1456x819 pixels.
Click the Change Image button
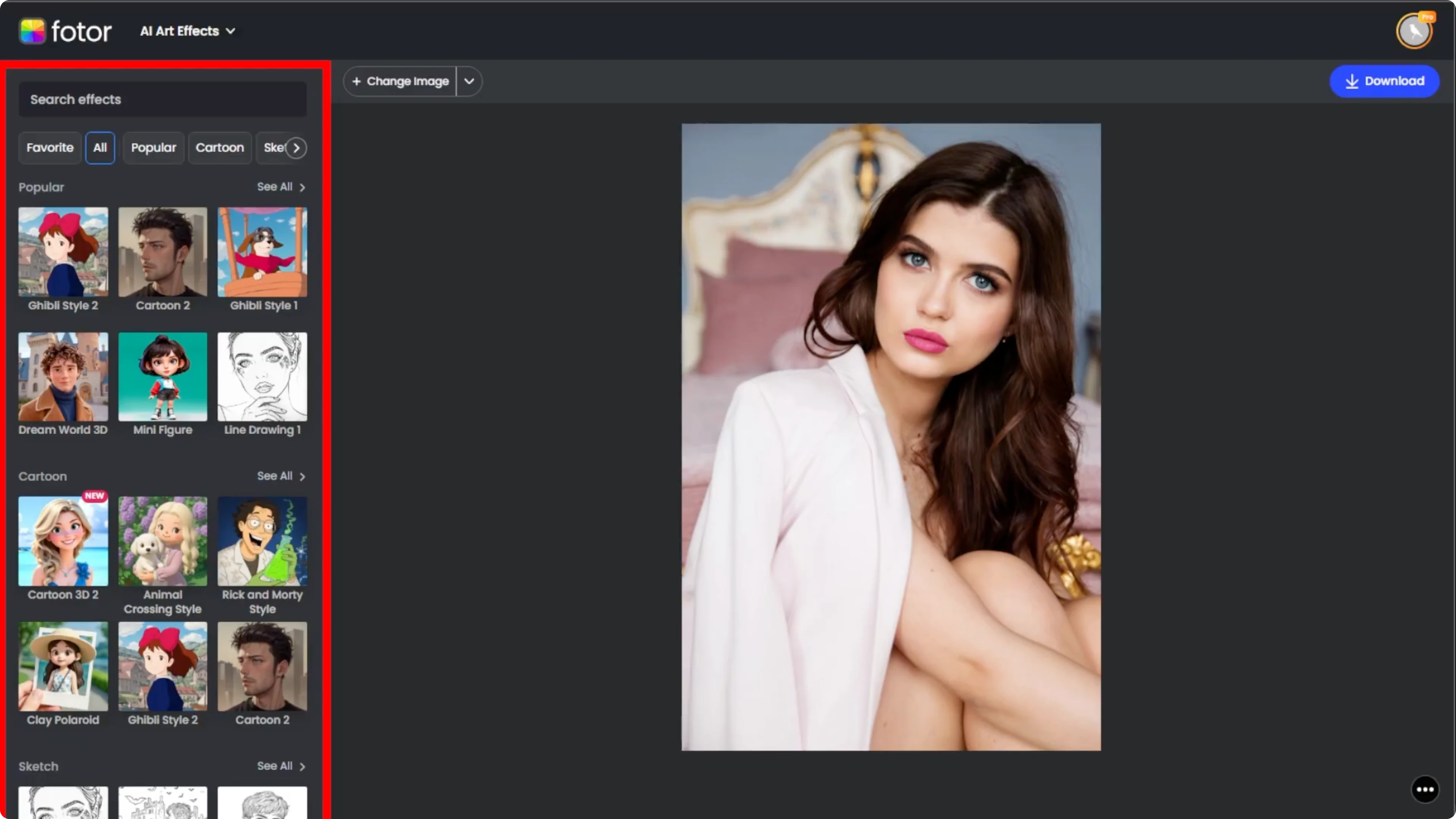400,82
